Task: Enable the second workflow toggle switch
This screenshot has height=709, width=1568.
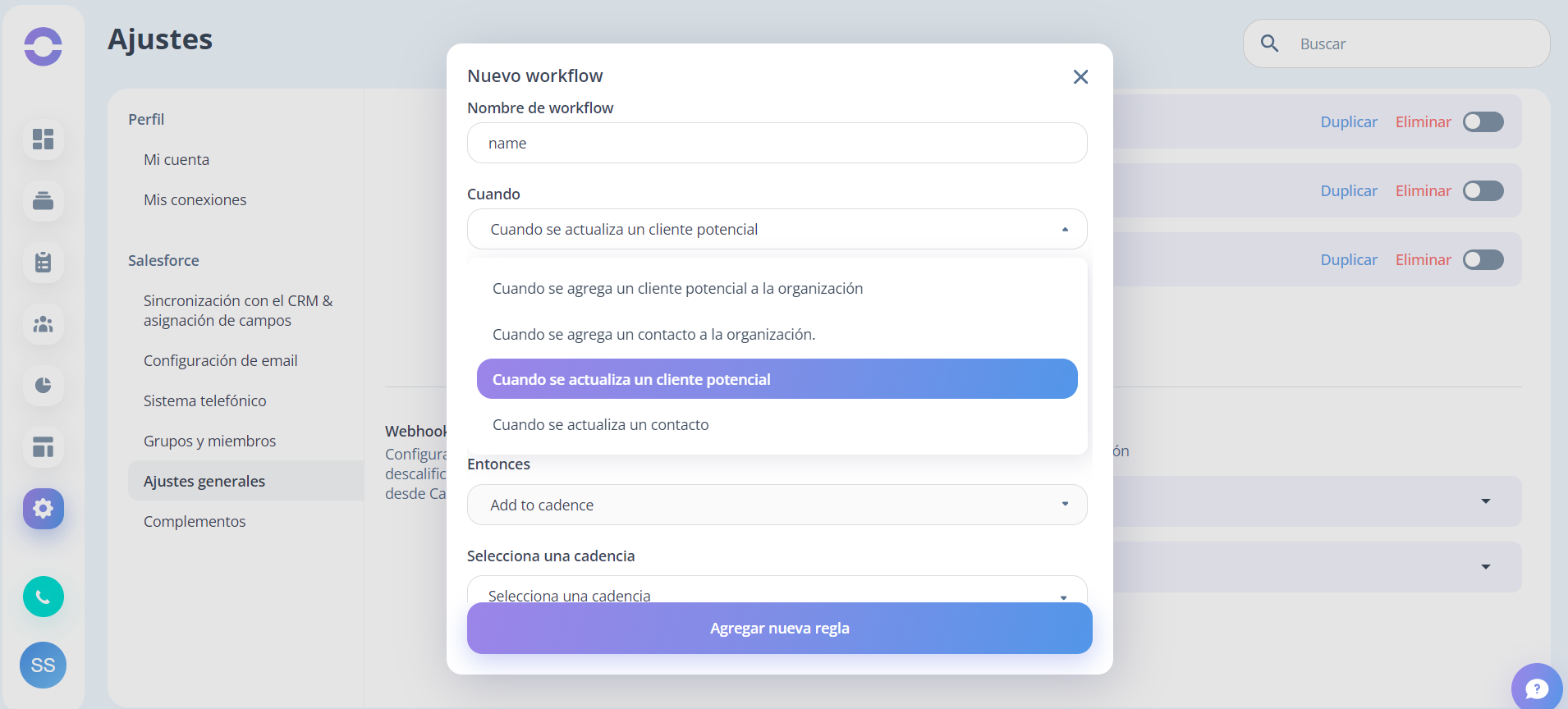Action: (1483, 190)
